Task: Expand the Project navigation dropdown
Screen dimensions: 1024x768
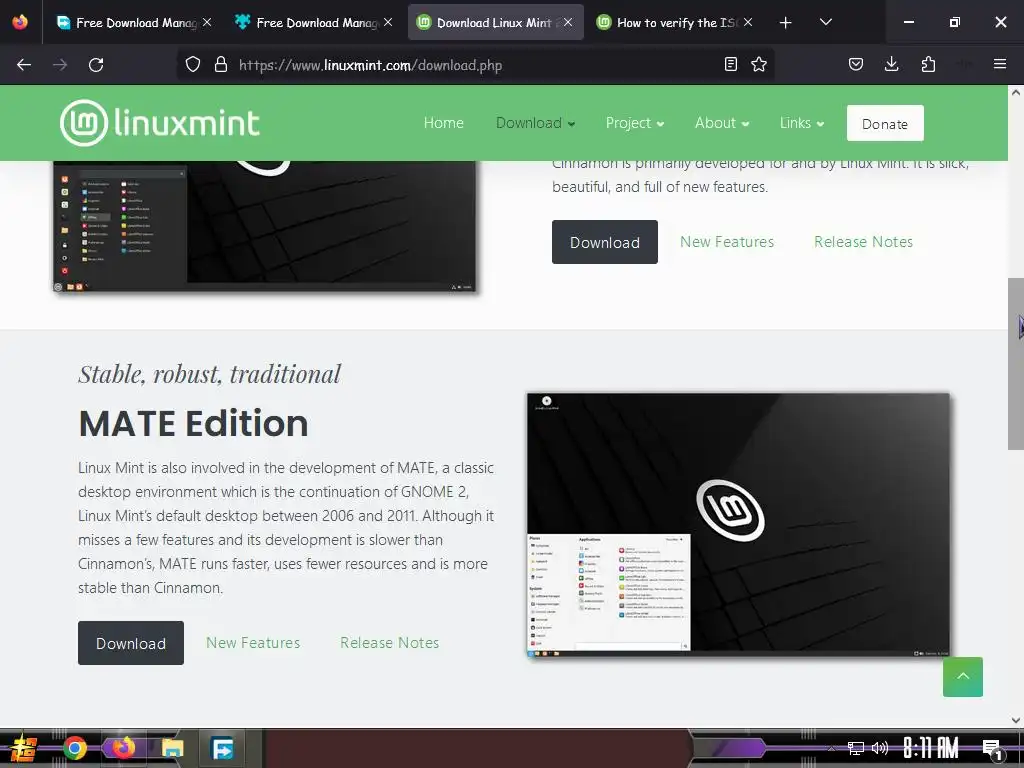Action: [635, 123]
